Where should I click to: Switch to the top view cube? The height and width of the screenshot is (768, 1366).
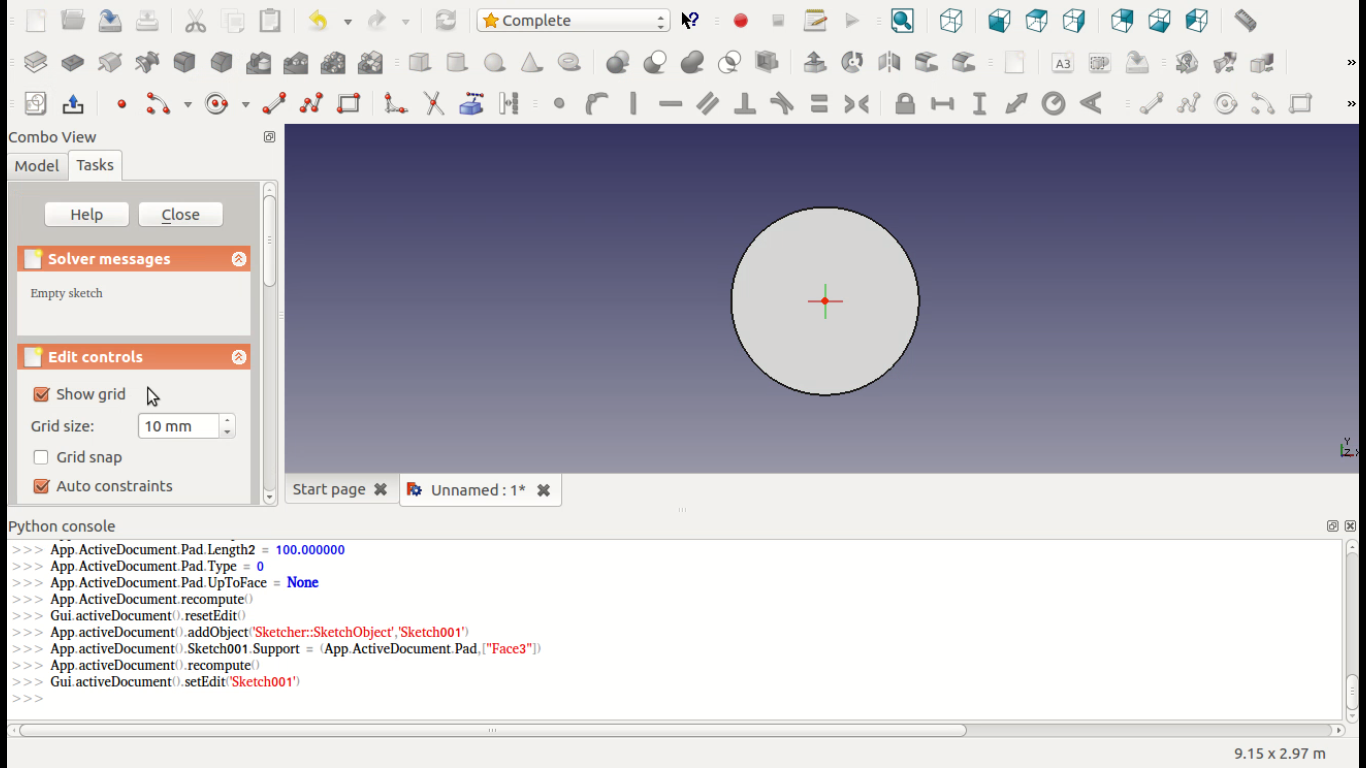[1037, 20]
